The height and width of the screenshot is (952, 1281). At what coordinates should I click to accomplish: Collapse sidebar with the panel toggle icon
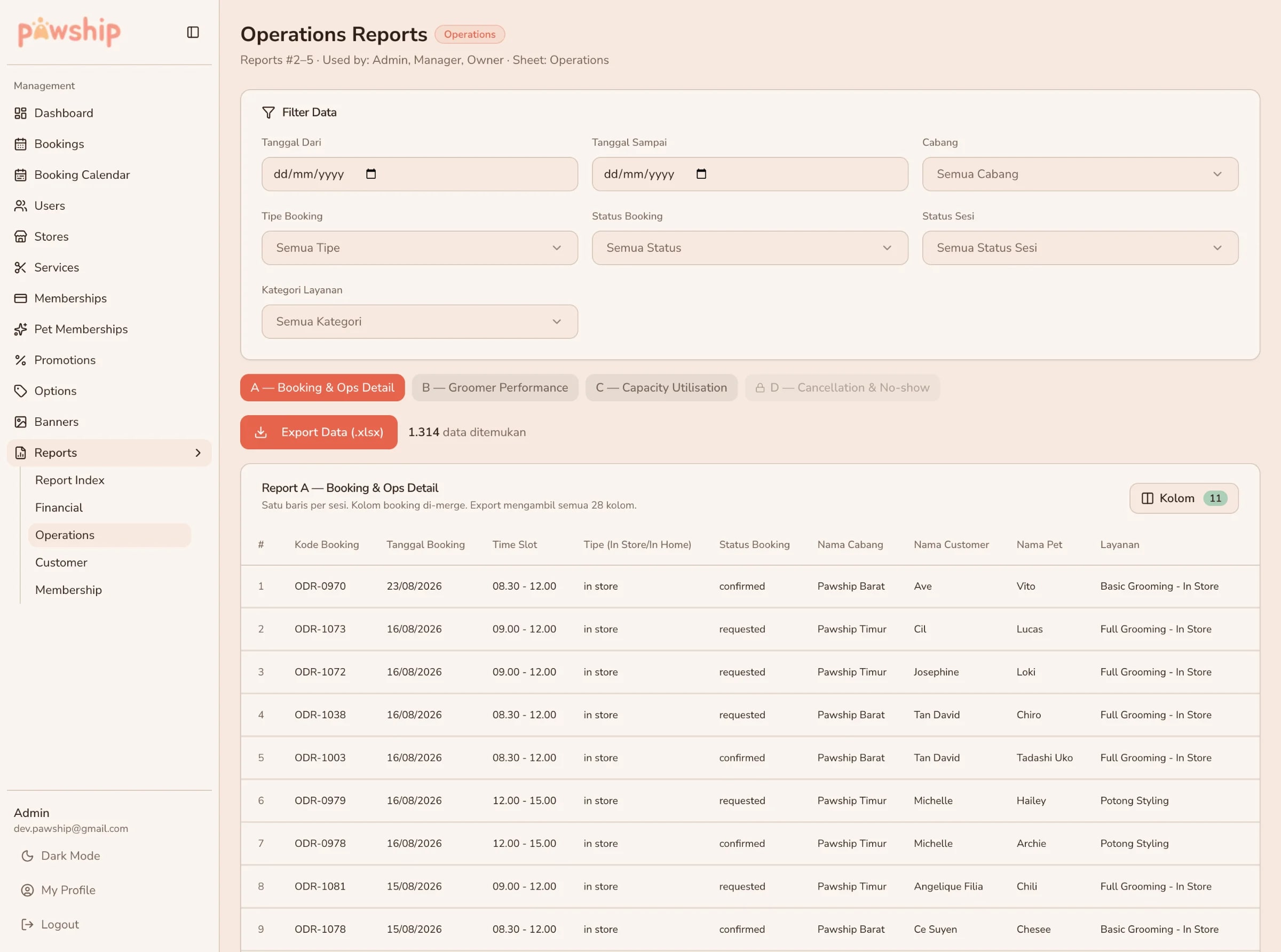pos(193,32)
